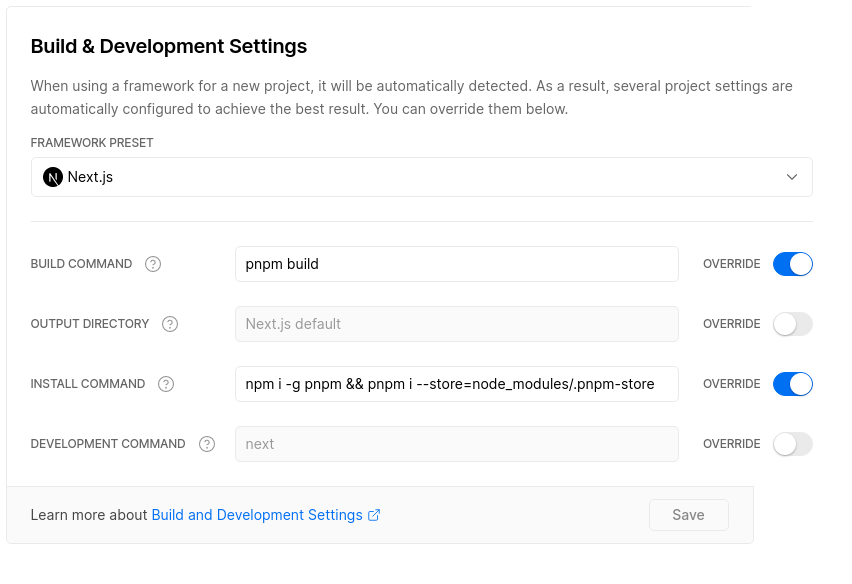Click the next development command field
The width and height of the screenshot is (852, 584).
point(456,444)
